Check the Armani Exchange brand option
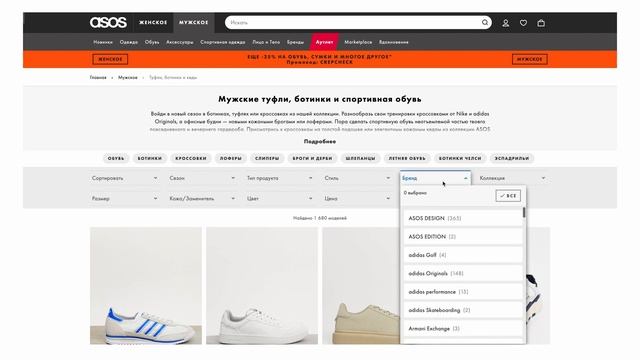This screenshot has height=360, width=640. tap(463, 329)
